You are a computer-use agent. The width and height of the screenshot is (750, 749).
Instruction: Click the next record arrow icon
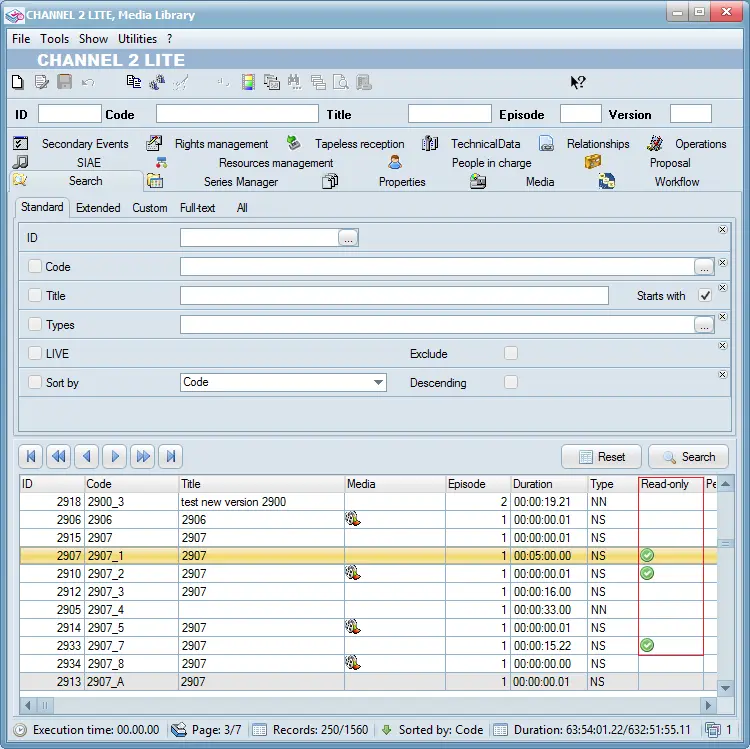(115, 457)
